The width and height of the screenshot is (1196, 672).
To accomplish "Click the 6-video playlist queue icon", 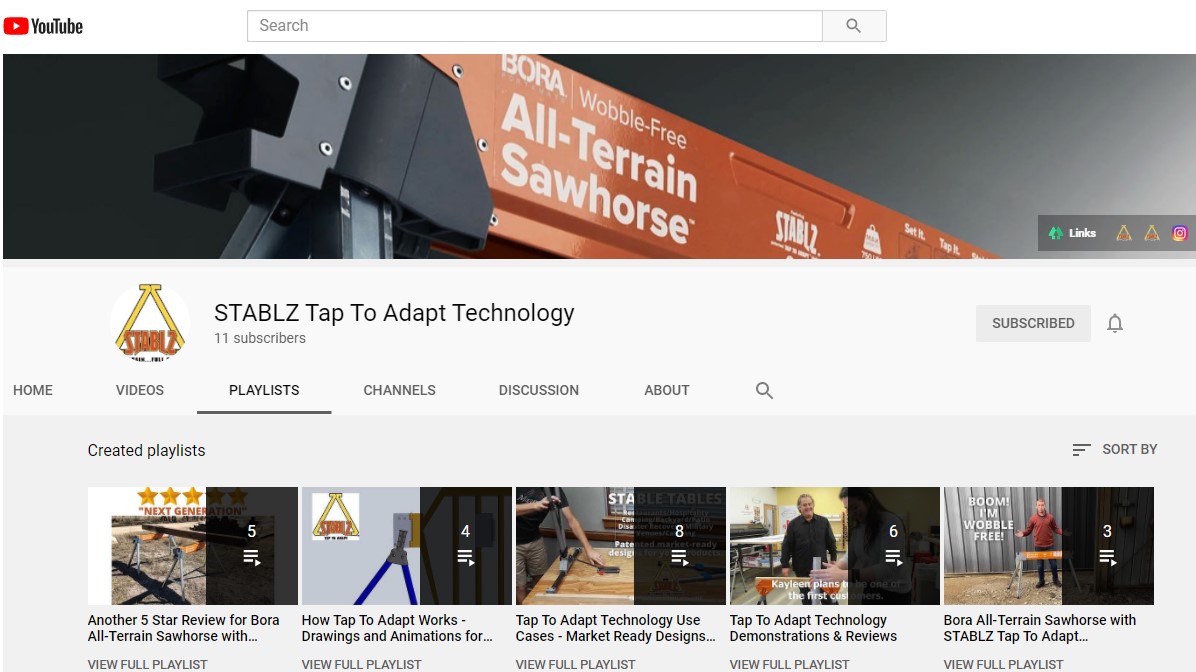I will (x=893, y=558).
